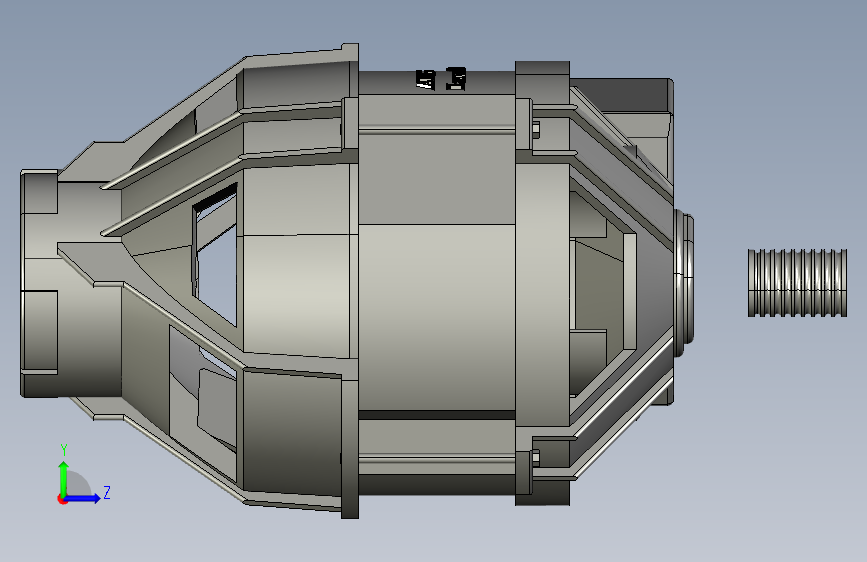Viewport: 867px width, 562px height.
Task: Click the lower-right hex bolt head near the flange
Action: pos(535,458)
